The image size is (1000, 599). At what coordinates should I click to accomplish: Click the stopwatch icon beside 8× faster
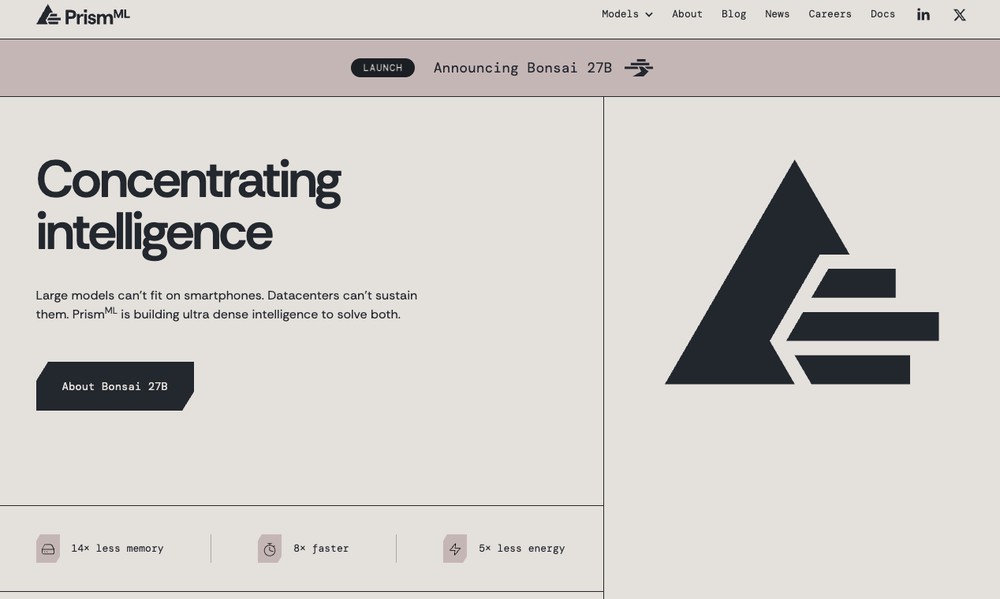click(x=270, y=549)
